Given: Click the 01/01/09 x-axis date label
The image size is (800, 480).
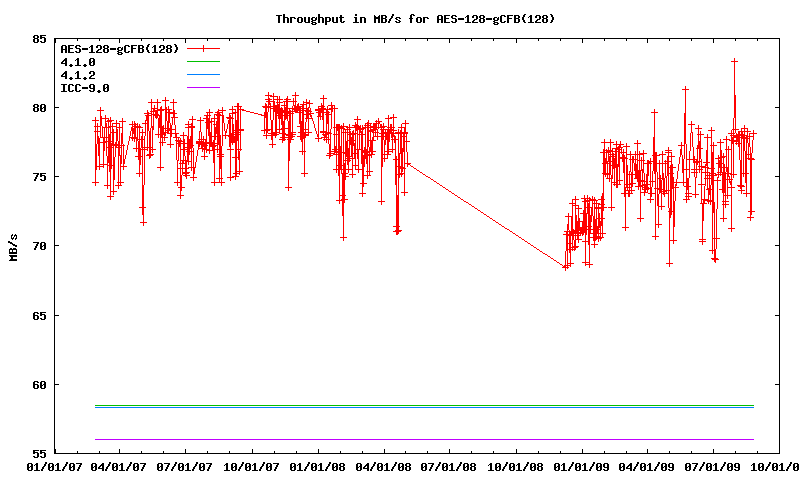Looking at the screenshot, I should tap(582, 466).
